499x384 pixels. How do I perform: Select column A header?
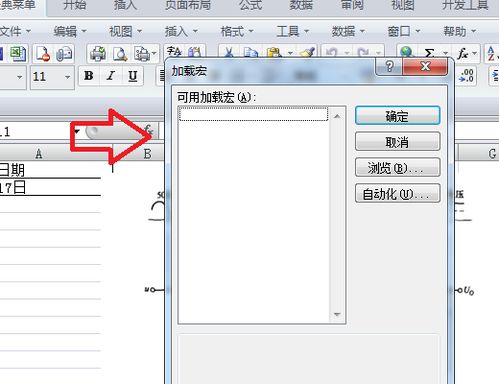pyautogui.click(x=39, y=154)
